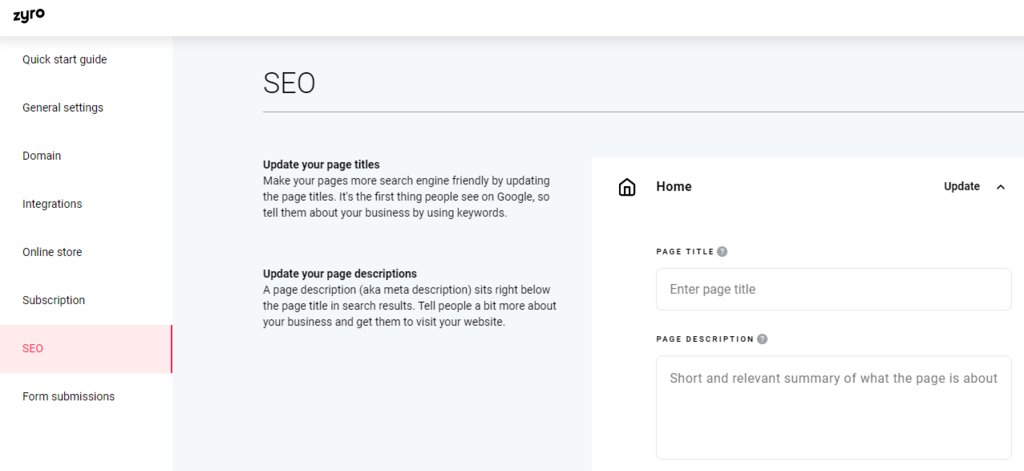Click the Home page house icon

tap(627, 187)
